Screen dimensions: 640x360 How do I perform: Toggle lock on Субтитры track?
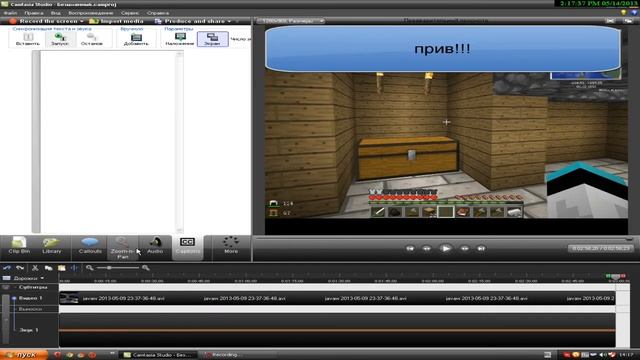coord(5,287)
